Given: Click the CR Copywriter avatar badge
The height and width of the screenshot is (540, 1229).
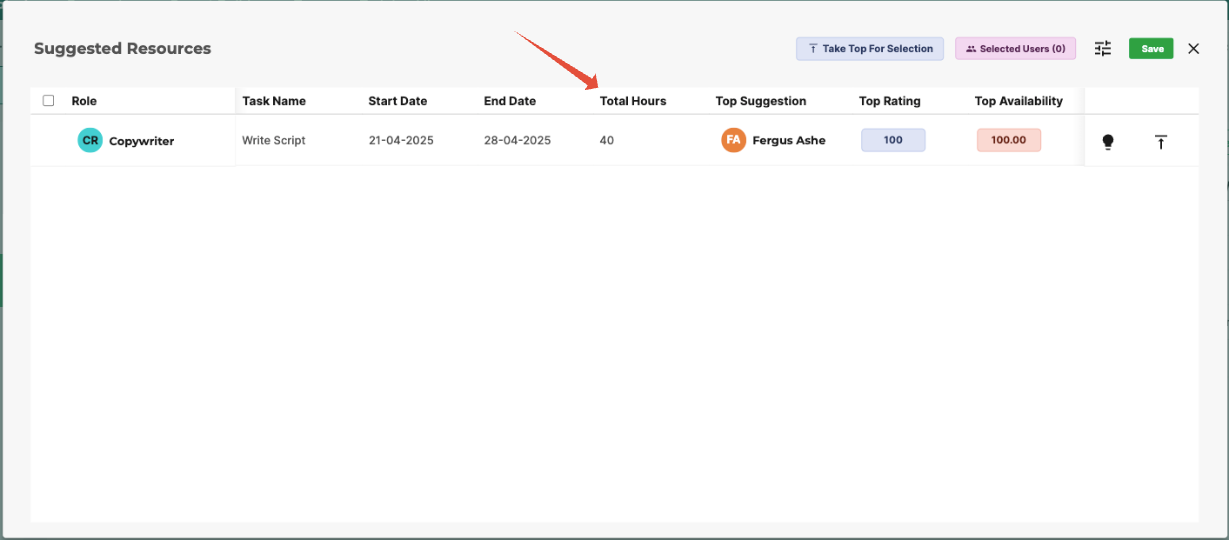Looking at the screenshot, I should click(x=90, y=141).
